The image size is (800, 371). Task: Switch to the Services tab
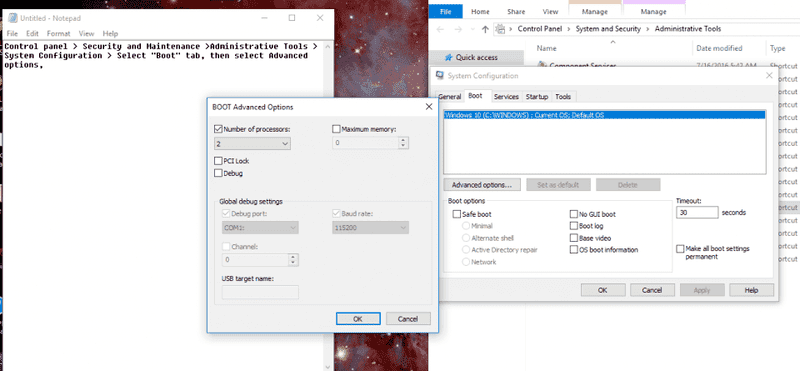[x=506, y=96]
